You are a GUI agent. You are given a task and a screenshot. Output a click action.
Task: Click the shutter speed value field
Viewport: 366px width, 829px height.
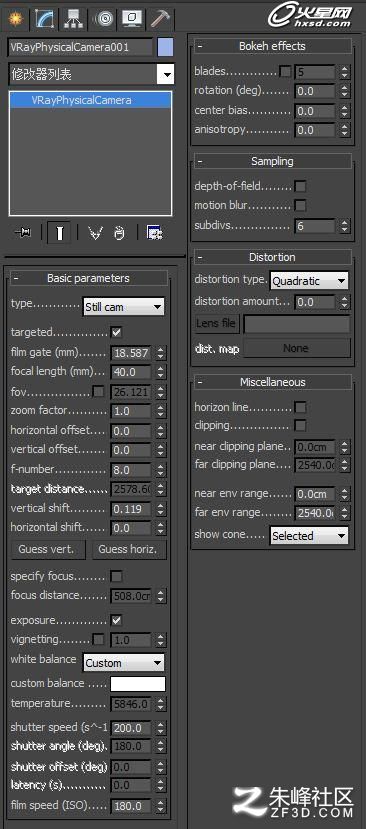tap(131, 728)
